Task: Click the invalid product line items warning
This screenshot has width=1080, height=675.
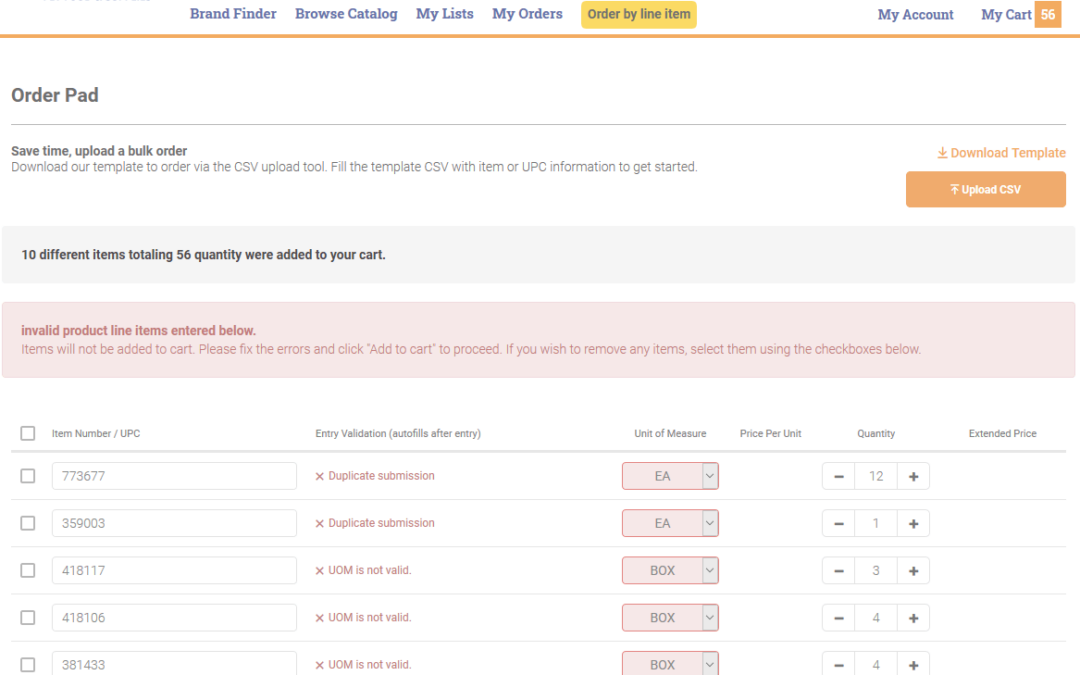Action: click(538, 340)
